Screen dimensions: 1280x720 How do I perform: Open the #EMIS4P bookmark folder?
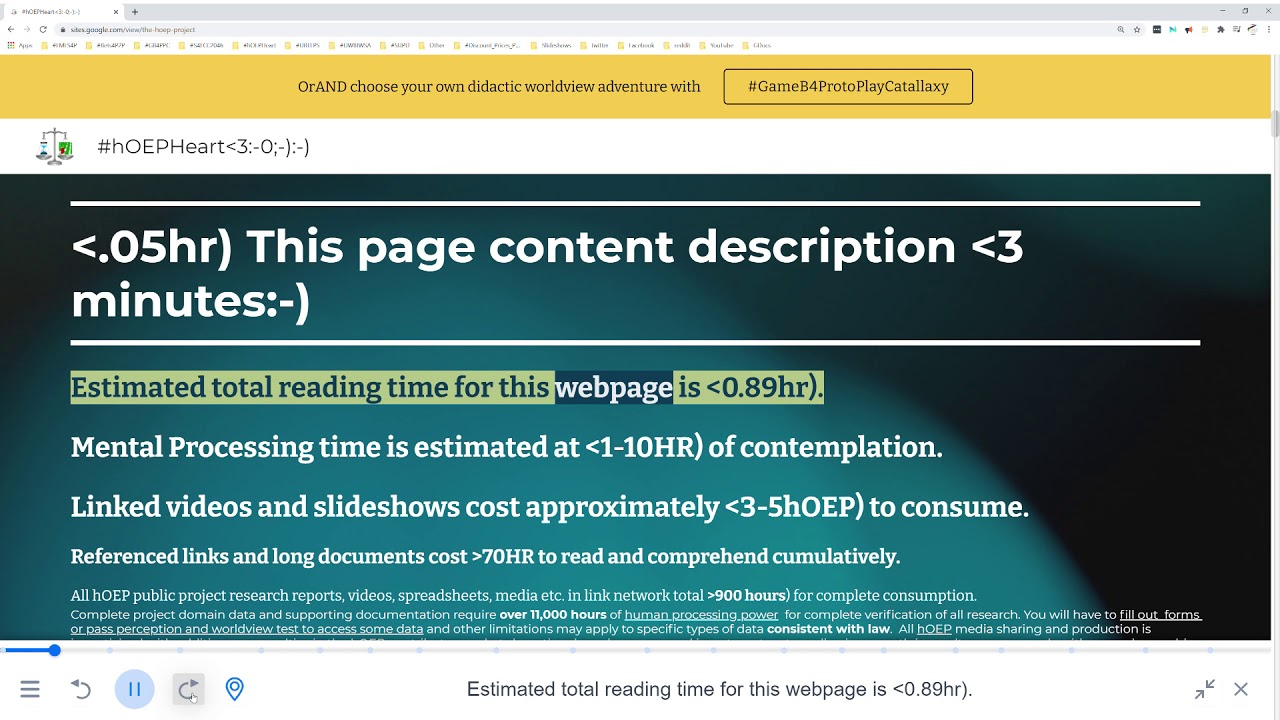click(x=59, y=45)
